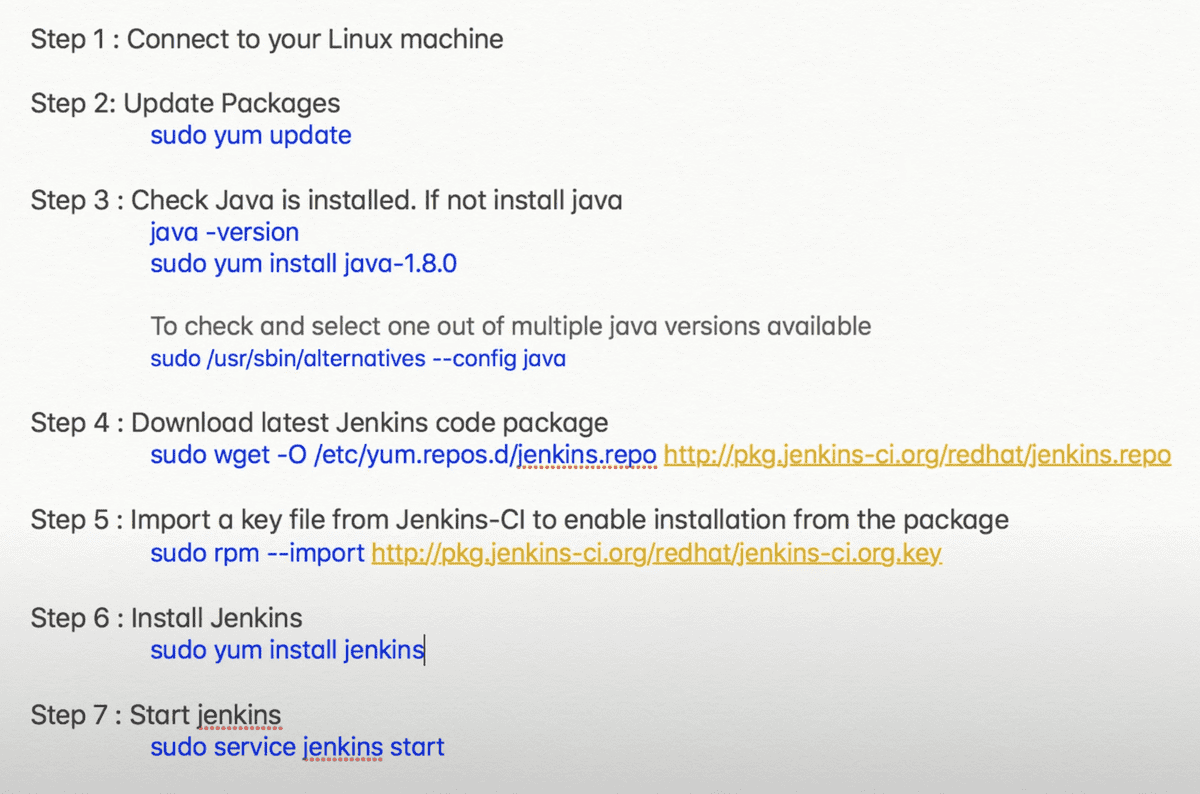Click the 'sudo yum install jenkins' command
The width and height of the screenshot is (1200, 794).
pyautogui.click(x=287, y=650)
